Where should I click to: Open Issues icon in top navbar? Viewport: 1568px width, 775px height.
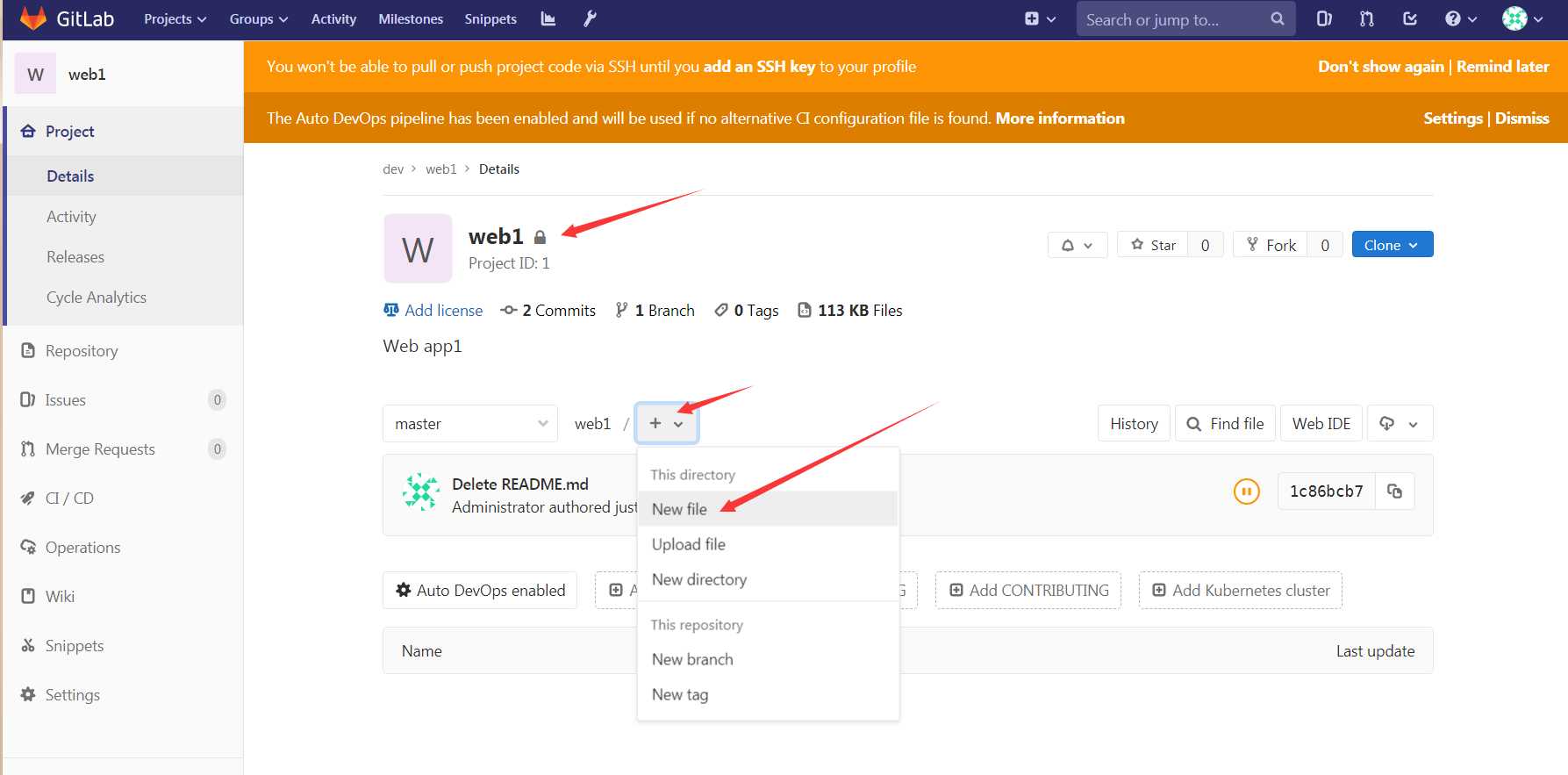click(1324, 18)
